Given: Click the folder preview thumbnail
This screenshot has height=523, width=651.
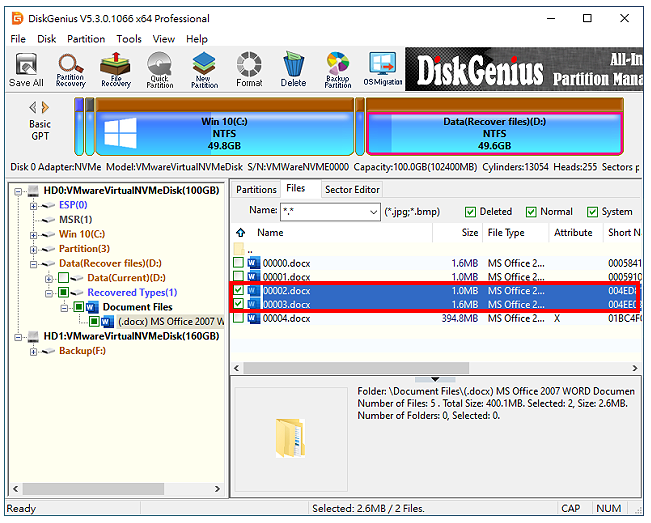Looking at the screenshot, I should 290,438.
